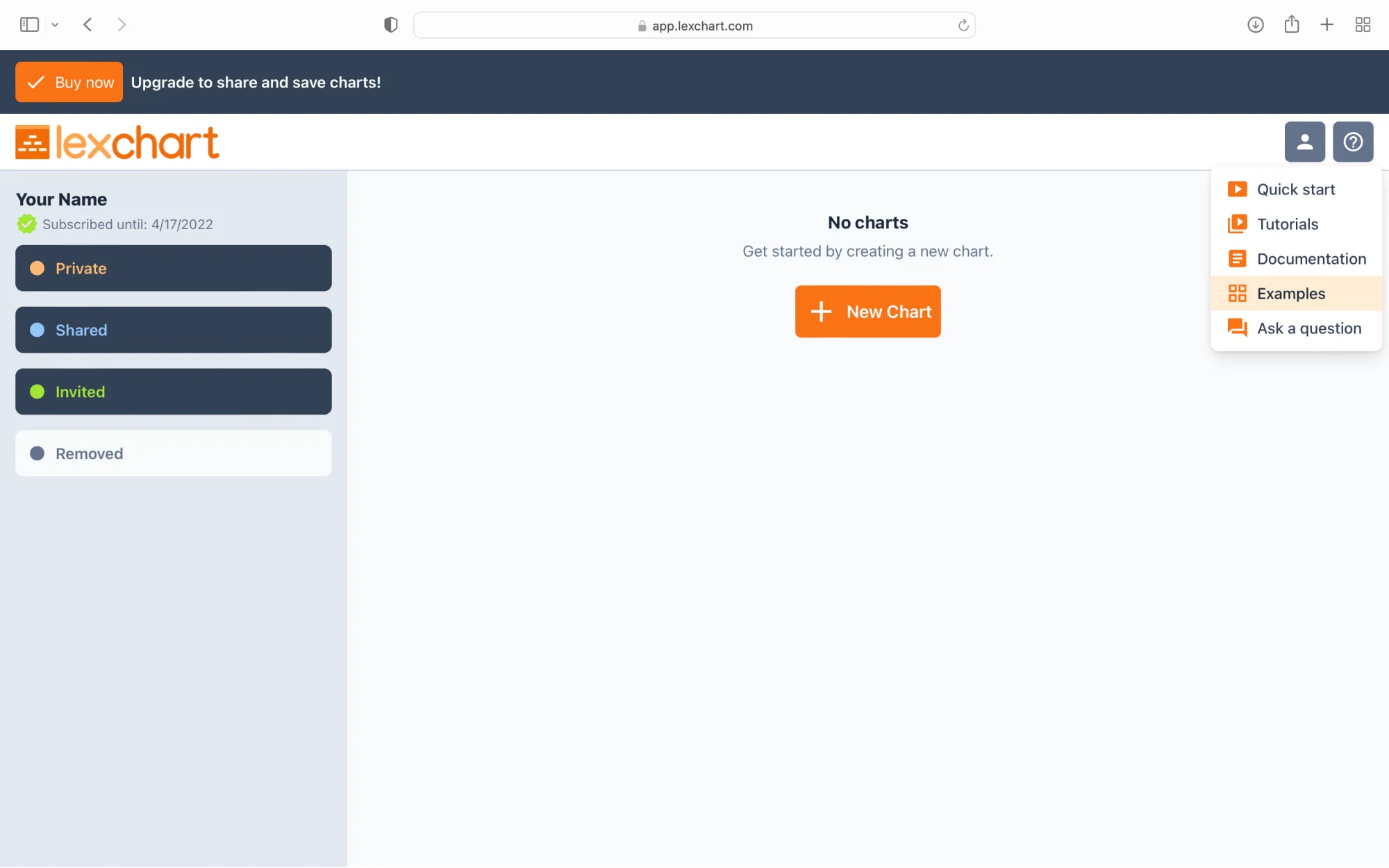Click the Examples grid icon
Screen dimensions: 1389x868
(1237, 293)
